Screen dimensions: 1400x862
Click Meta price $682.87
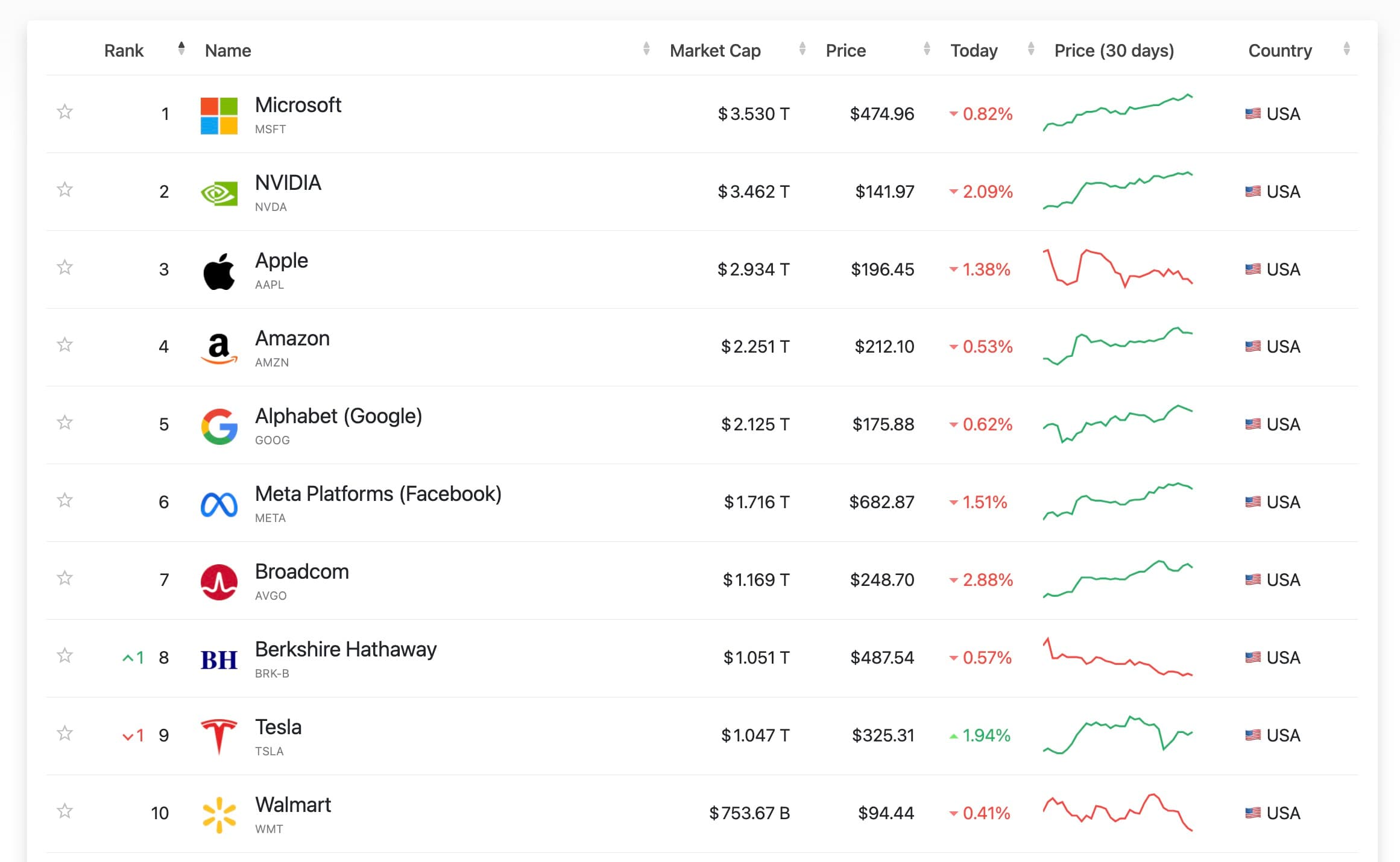coord(881,502)
